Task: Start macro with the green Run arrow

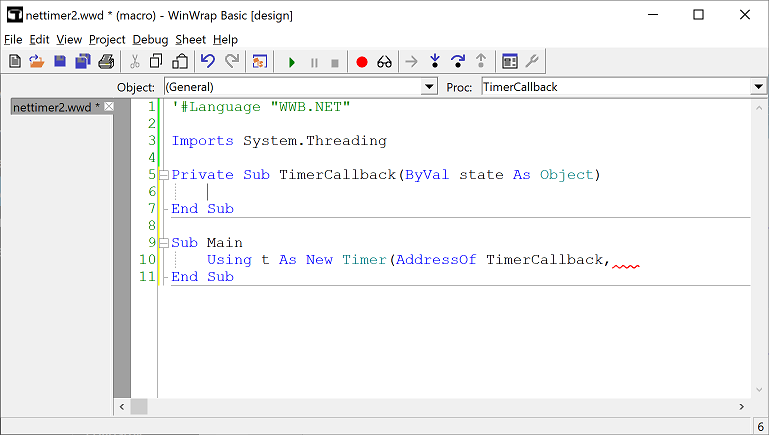Action: pos(292,62)
